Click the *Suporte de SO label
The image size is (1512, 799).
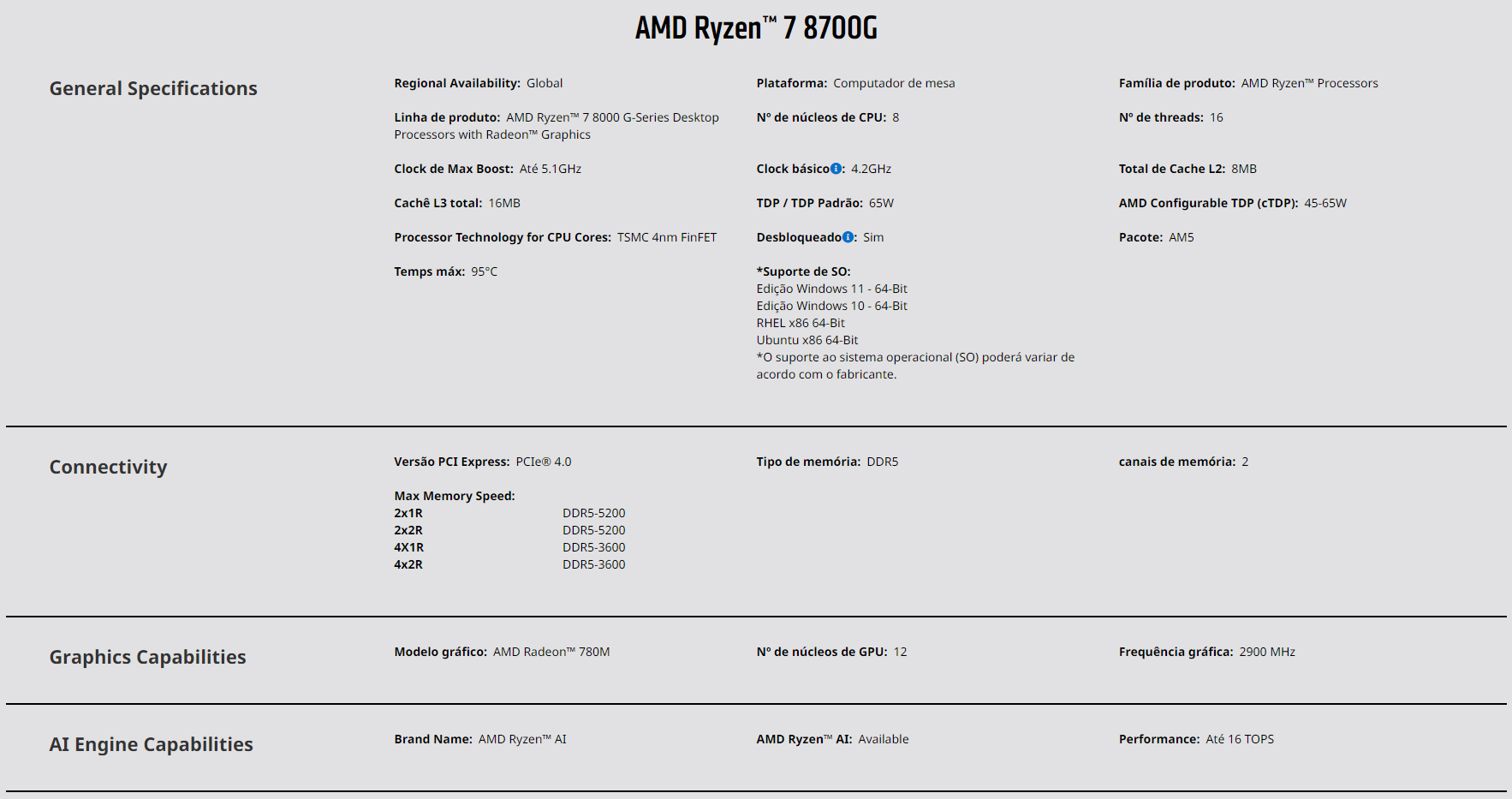(803, 271)
